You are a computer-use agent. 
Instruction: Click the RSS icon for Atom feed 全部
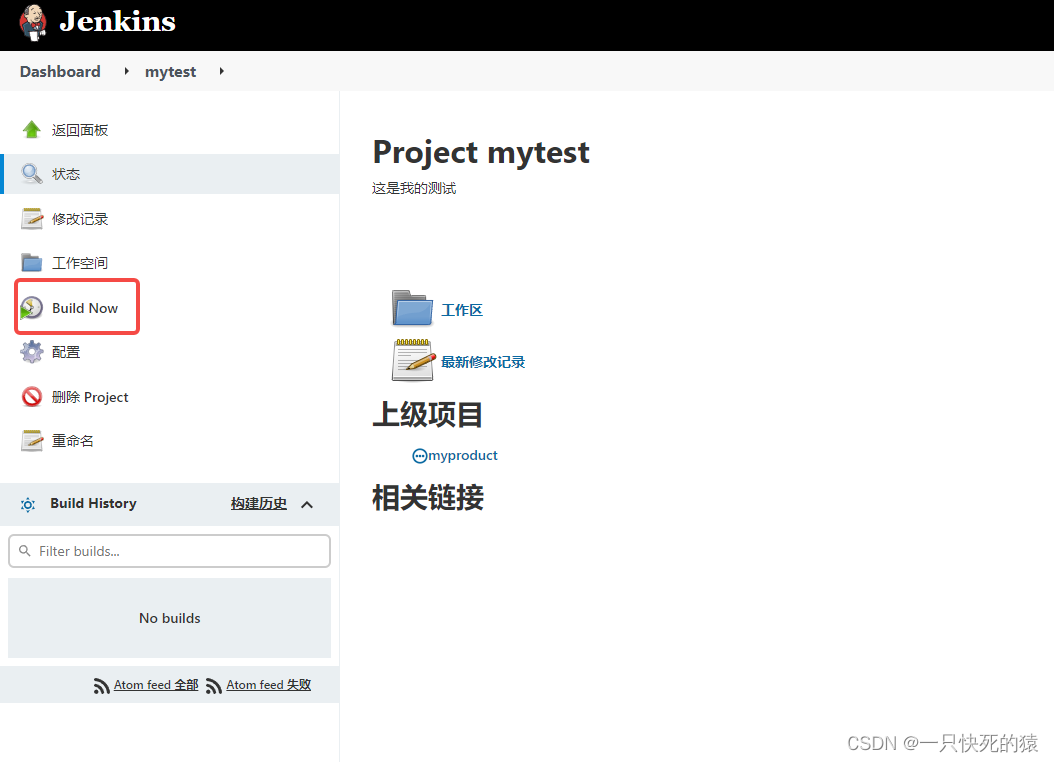pos(102,686)
